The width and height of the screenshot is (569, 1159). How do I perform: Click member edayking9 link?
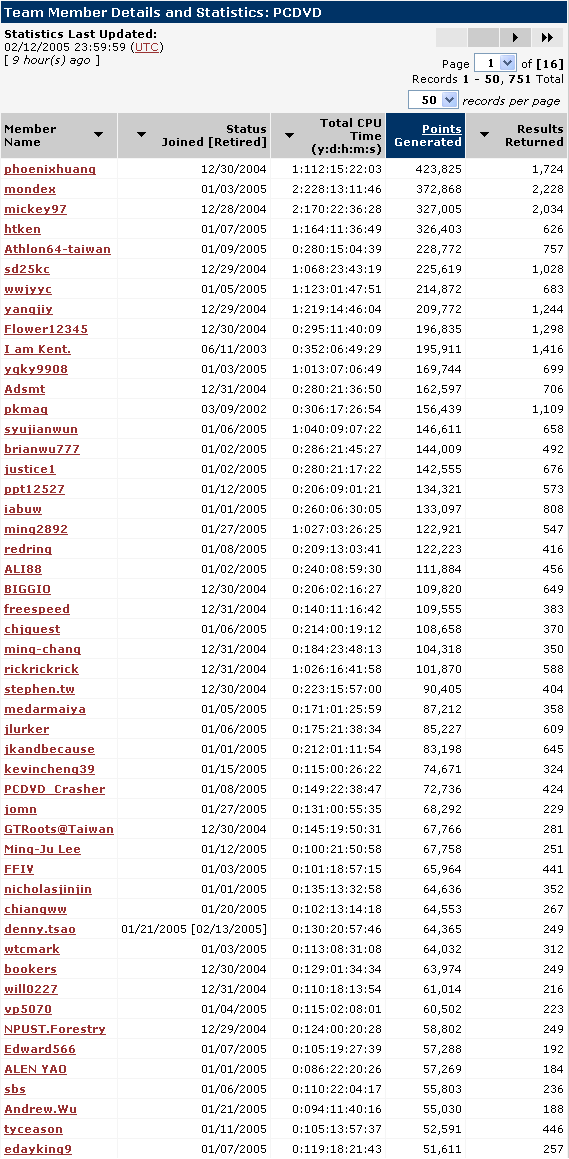tap(38, 1148)
